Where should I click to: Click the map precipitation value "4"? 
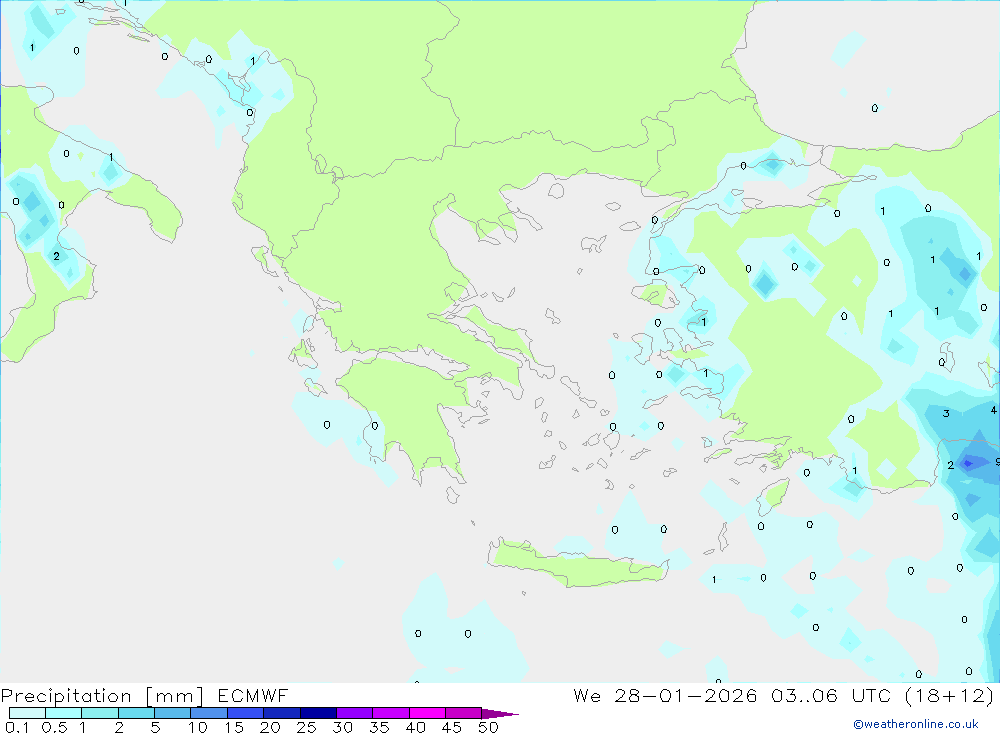tap(994, 410)
